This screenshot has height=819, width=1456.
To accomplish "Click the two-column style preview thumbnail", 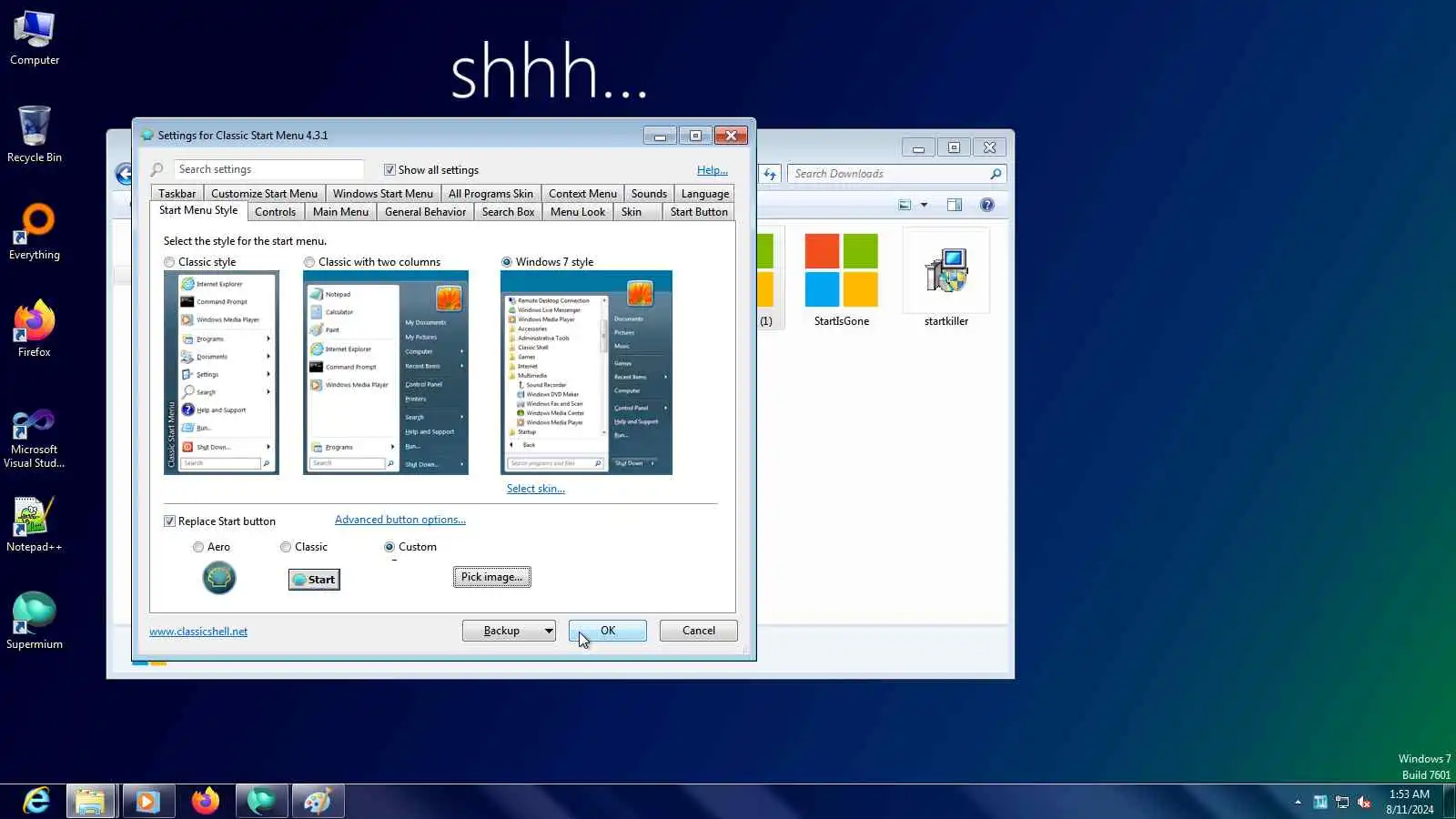I will (x=386, y=372).
